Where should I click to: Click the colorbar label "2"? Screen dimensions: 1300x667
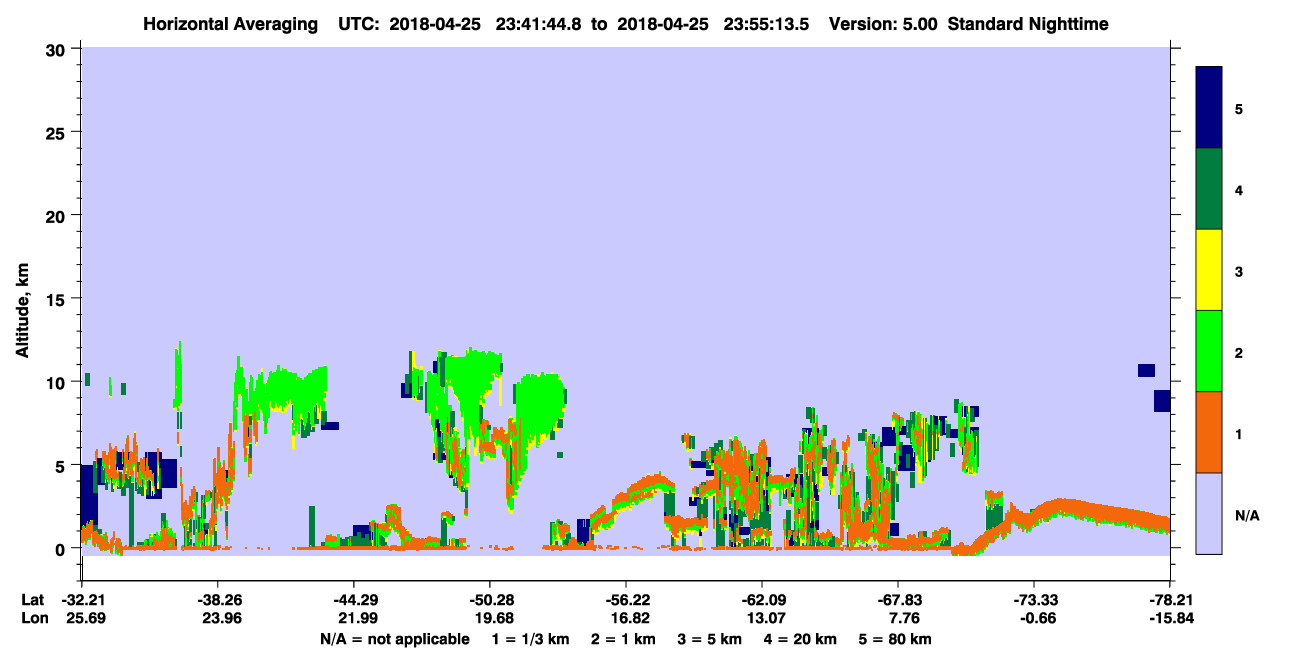click(1239, 352)
